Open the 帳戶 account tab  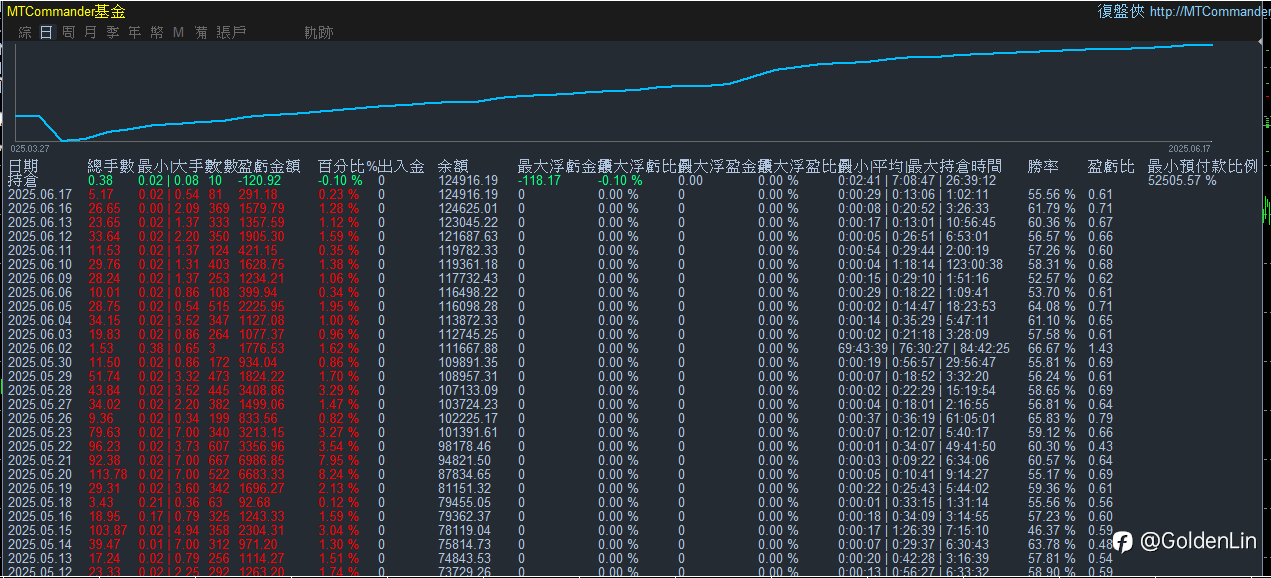pos(231,32)
